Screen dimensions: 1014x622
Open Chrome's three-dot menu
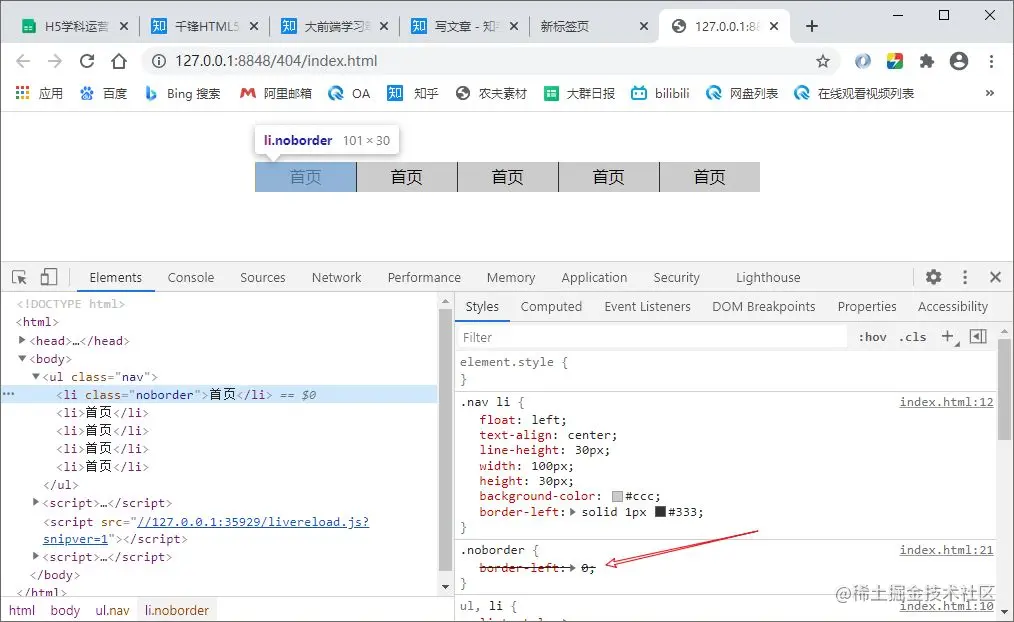(x=991, y=61)
